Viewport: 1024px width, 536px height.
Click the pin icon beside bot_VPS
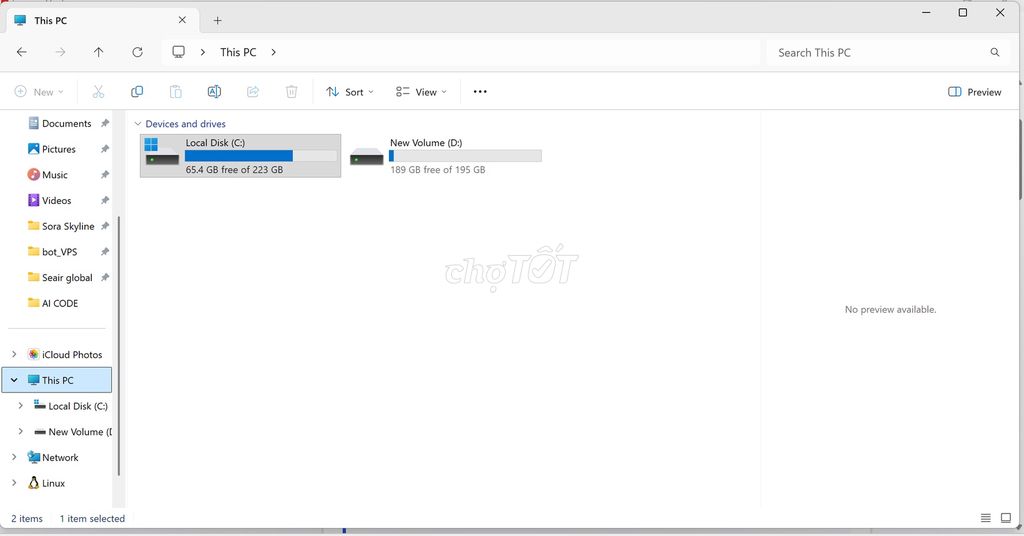click(x=104, y=252)
